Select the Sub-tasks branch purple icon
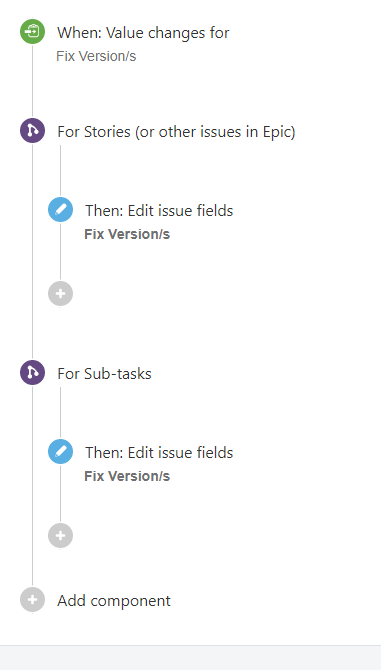The image size is (381, 670). tap(32, 373)
